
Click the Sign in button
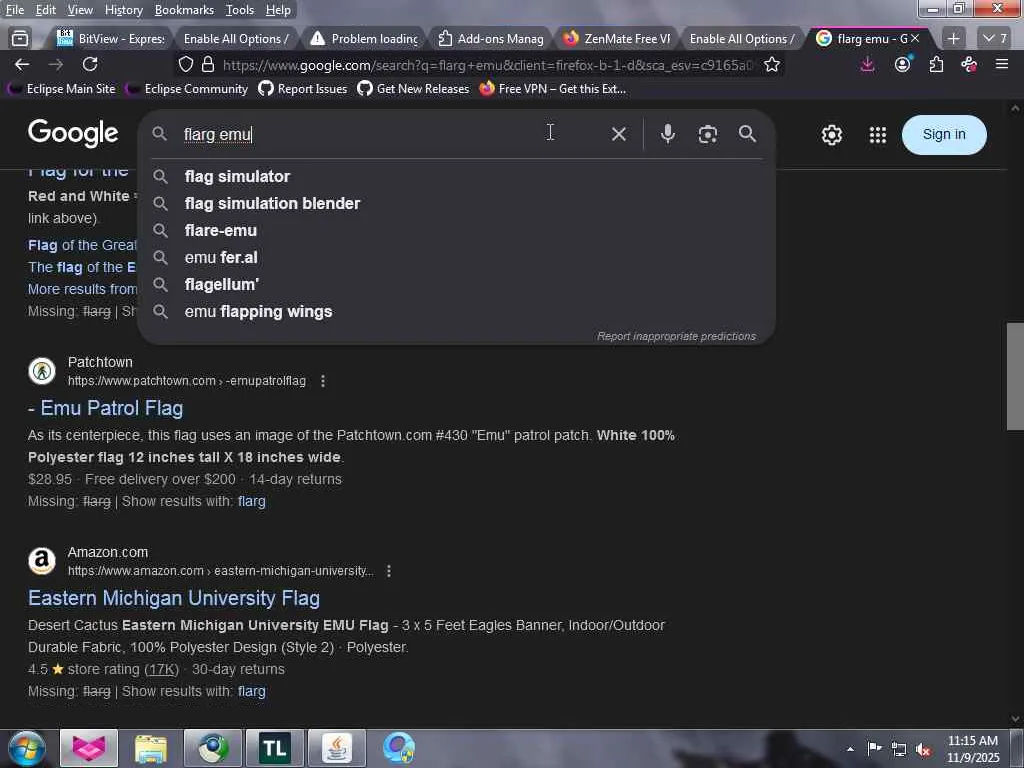click(x=944, y=135)
